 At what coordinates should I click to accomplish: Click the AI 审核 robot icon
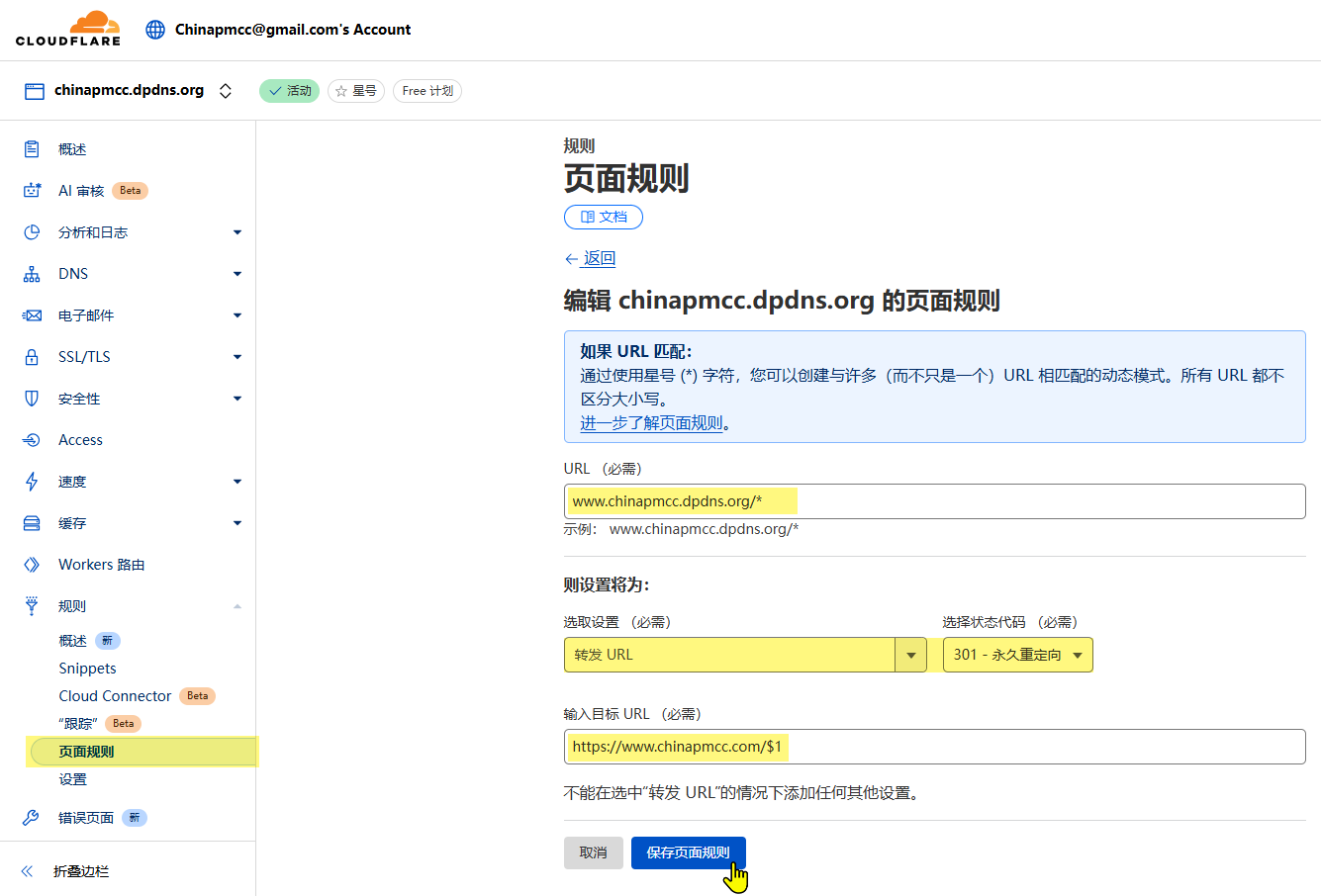pyautogui.click(x=32, y=191)
